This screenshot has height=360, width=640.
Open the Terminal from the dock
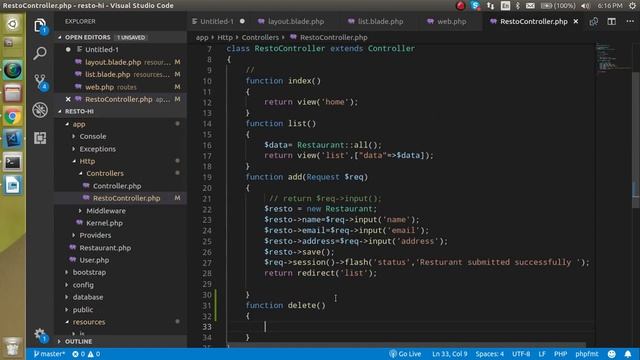(x=13, y=162)
